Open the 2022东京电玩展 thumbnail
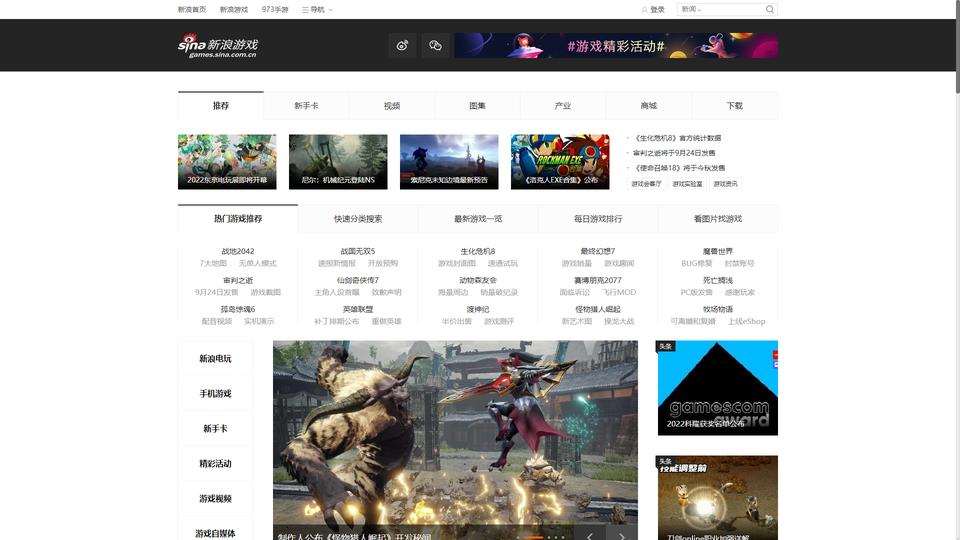Viewport: 960px width, 540px height. (x=227, y=162)
